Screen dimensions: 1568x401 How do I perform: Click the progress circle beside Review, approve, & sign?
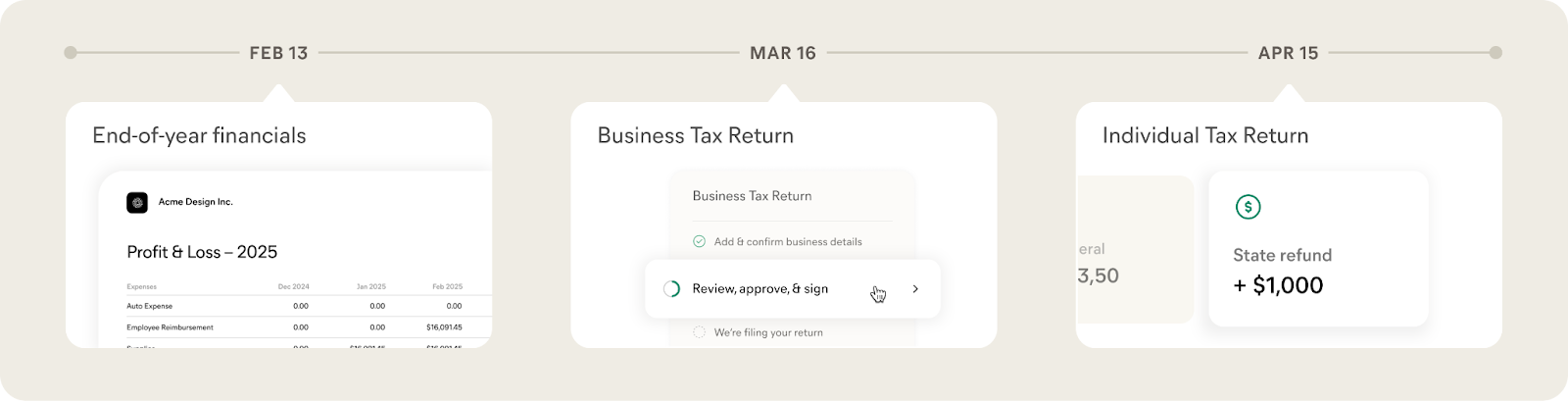point(671,289)
